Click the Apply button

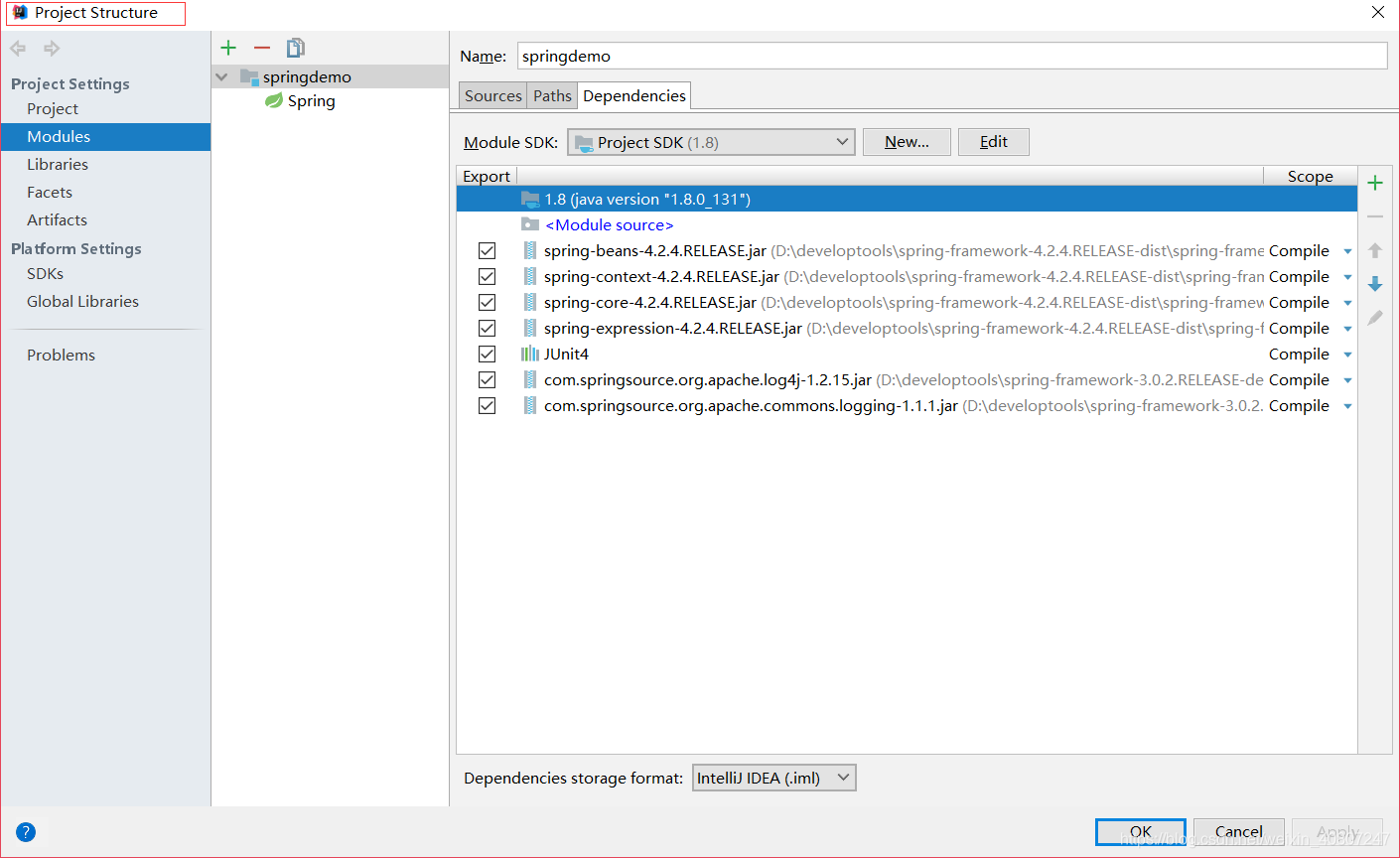(x=1337, y=832)
